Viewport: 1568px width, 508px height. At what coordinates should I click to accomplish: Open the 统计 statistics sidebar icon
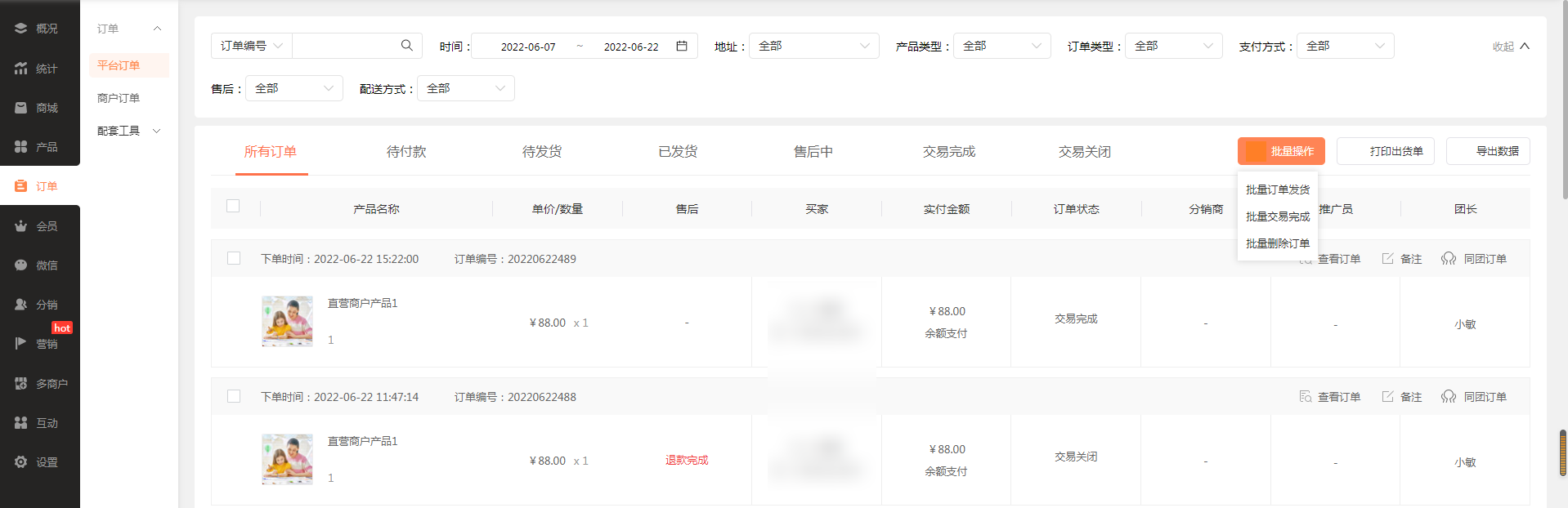tap(21, 69)
